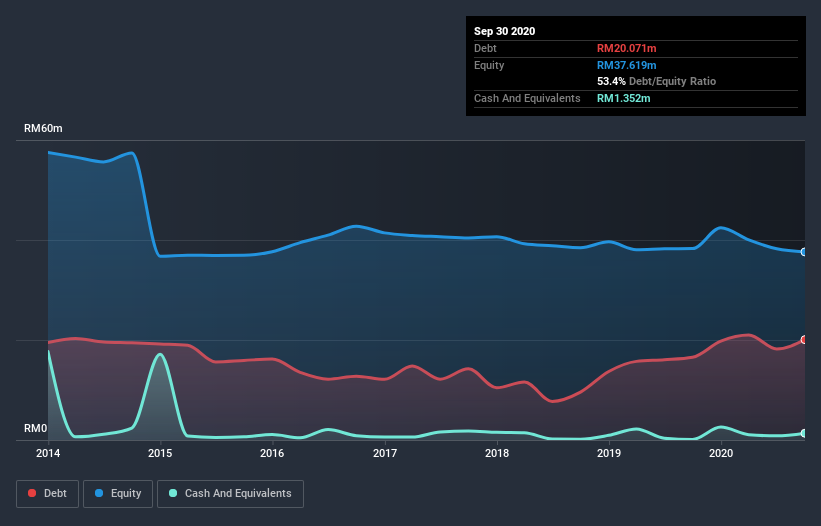
Task: Click the red Debt endpoint marker
Action: pyautogui.click(x=804, y=340)
